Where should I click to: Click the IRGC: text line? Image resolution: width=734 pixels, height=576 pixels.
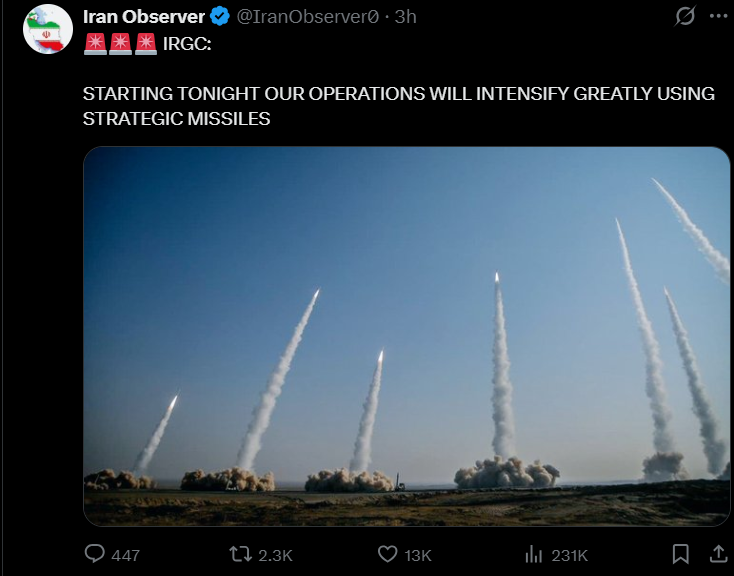coord(187,44)
